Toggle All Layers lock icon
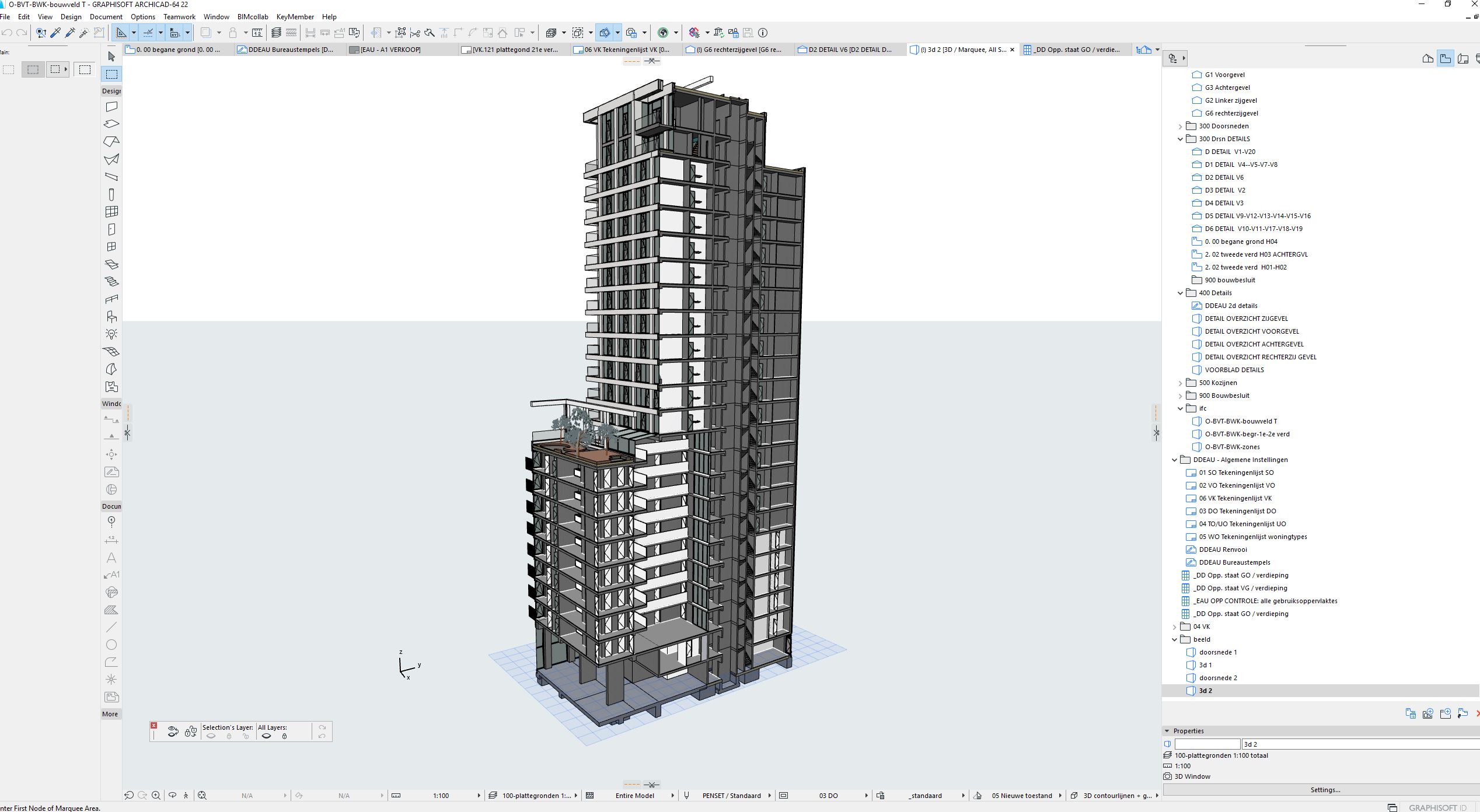This screenshot has height=812, width=1480. [x=284, y=736]
